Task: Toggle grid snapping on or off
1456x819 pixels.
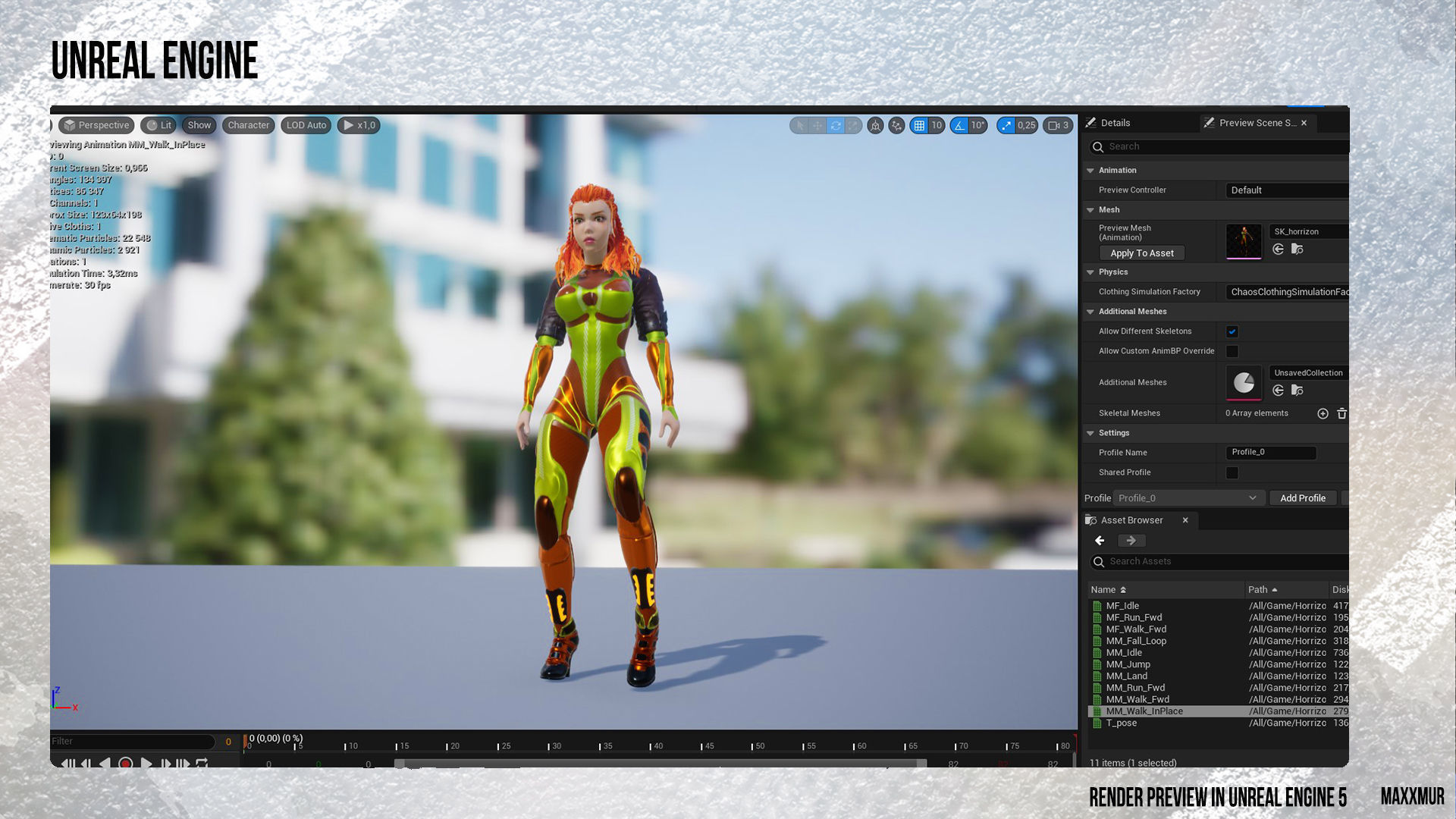Action: tap(919, 125)
